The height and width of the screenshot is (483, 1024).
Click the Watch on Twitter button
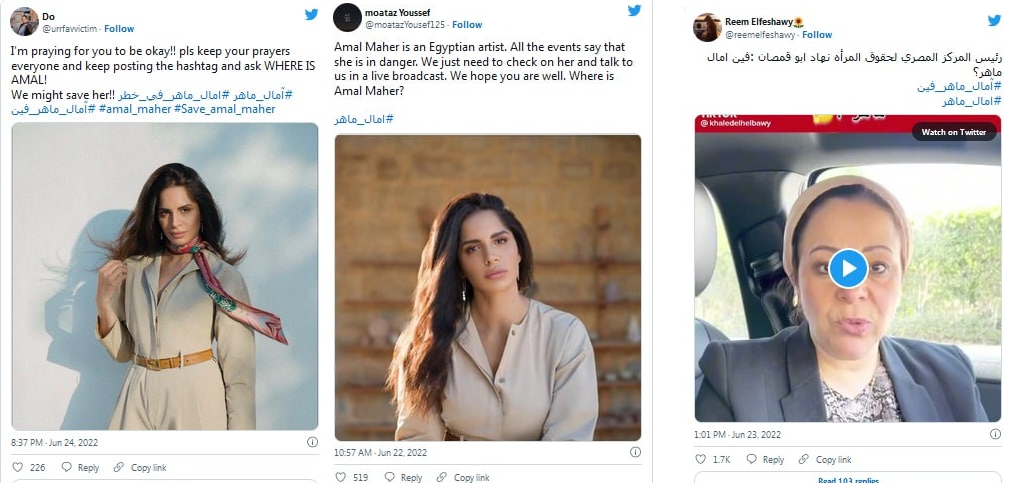click(x=953, y=132)
